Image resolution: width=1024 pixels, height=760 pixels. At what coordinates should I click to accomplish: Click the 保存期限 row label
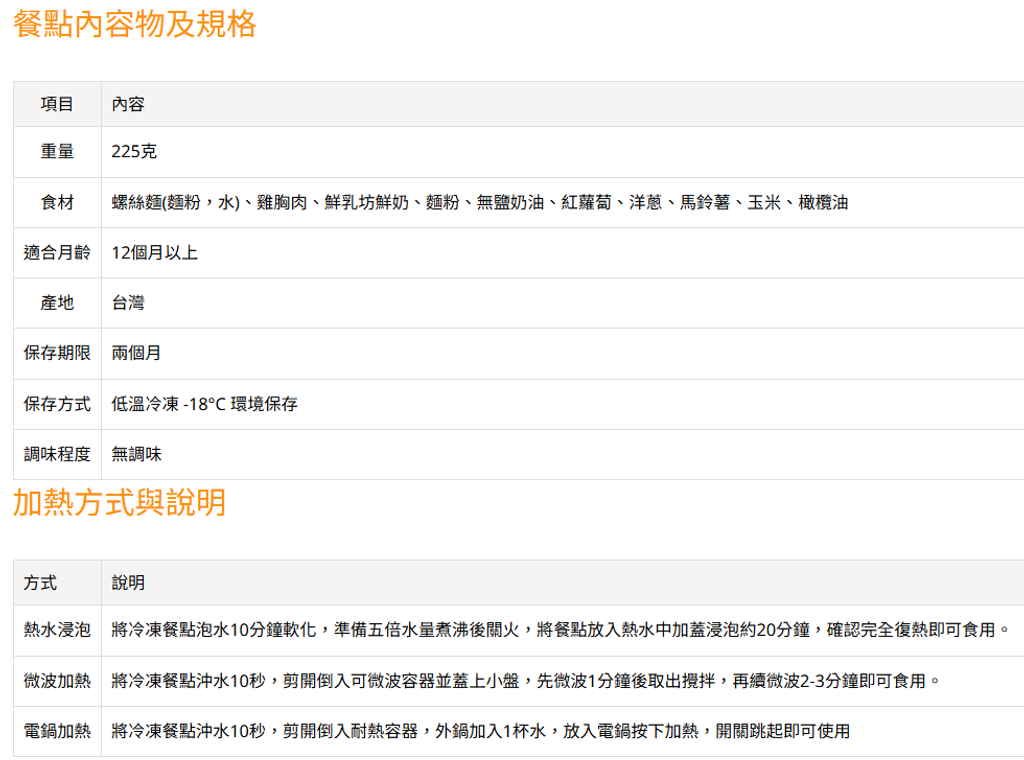tap(57, 353)
